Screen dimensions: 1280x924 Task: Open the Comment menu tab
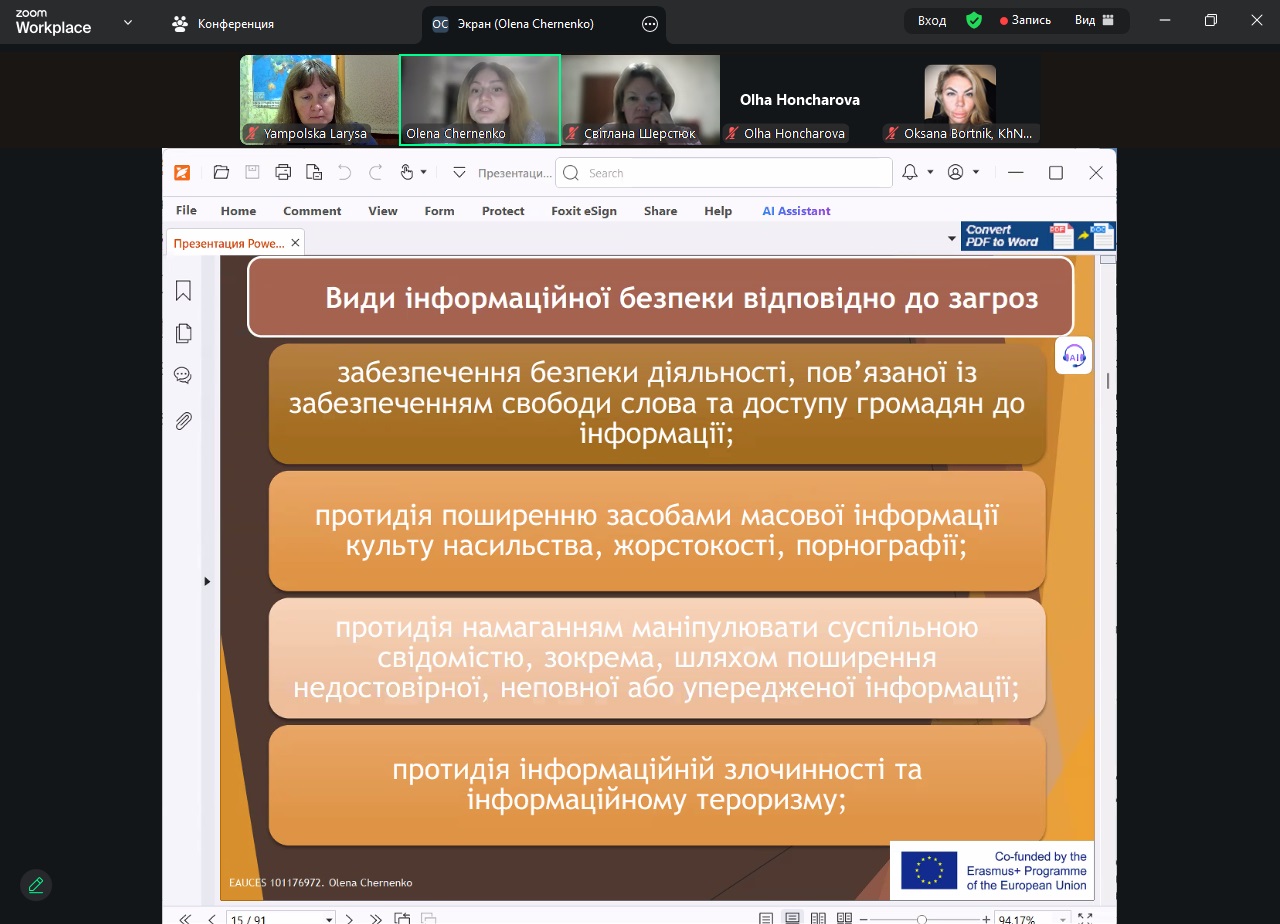pos(312,211)
